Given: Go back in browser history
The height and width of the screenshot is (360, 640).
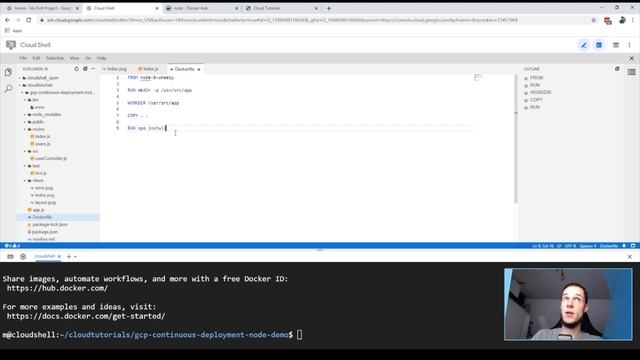Looking at the screenshot, I should pyautogui.click(x=7, y=20).
